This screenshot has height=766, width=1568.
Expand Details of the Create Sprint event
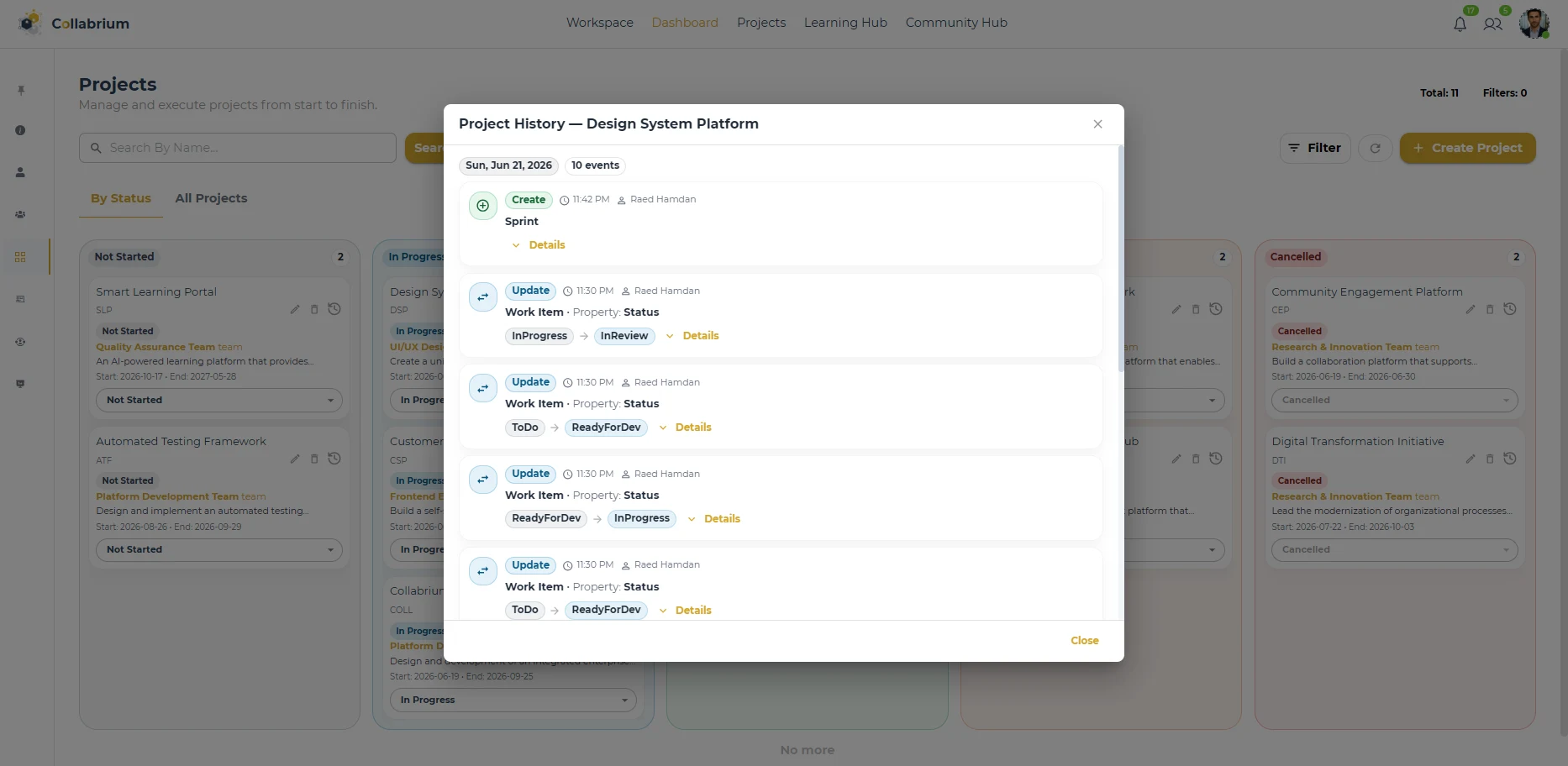click(x=539, y=245)
